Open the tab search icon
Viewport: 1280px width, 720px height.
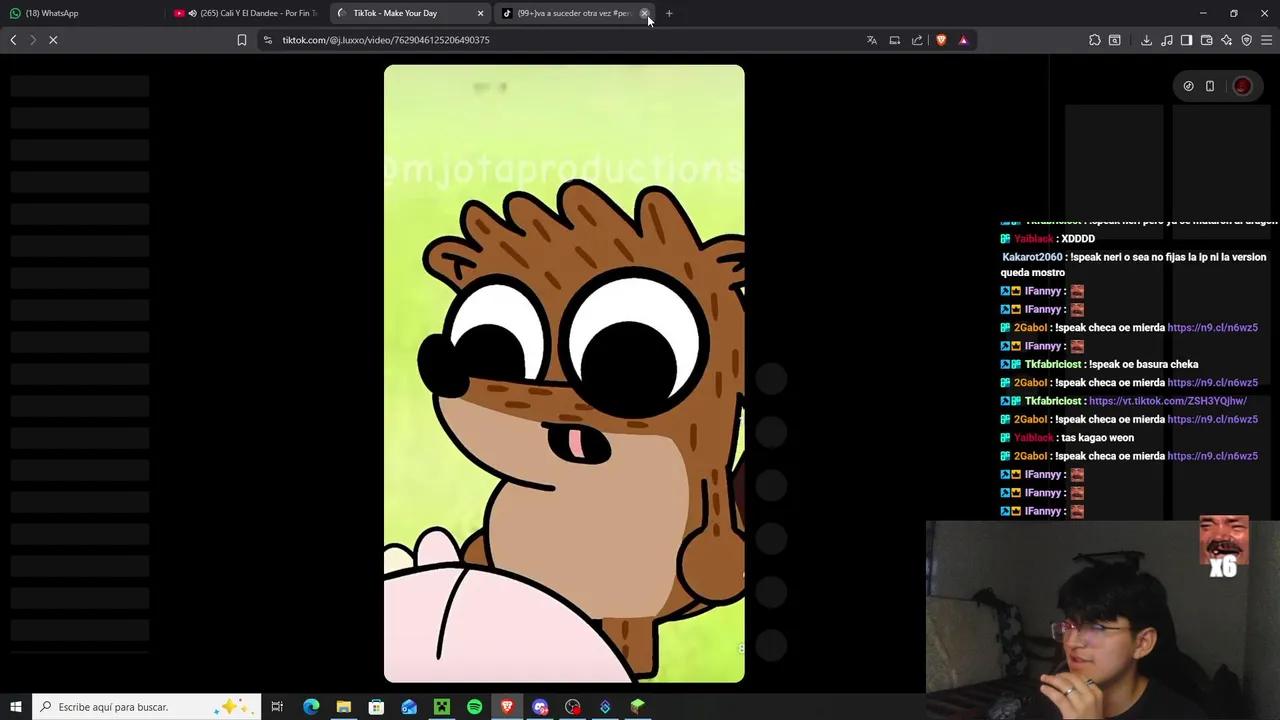(1114, 40)
